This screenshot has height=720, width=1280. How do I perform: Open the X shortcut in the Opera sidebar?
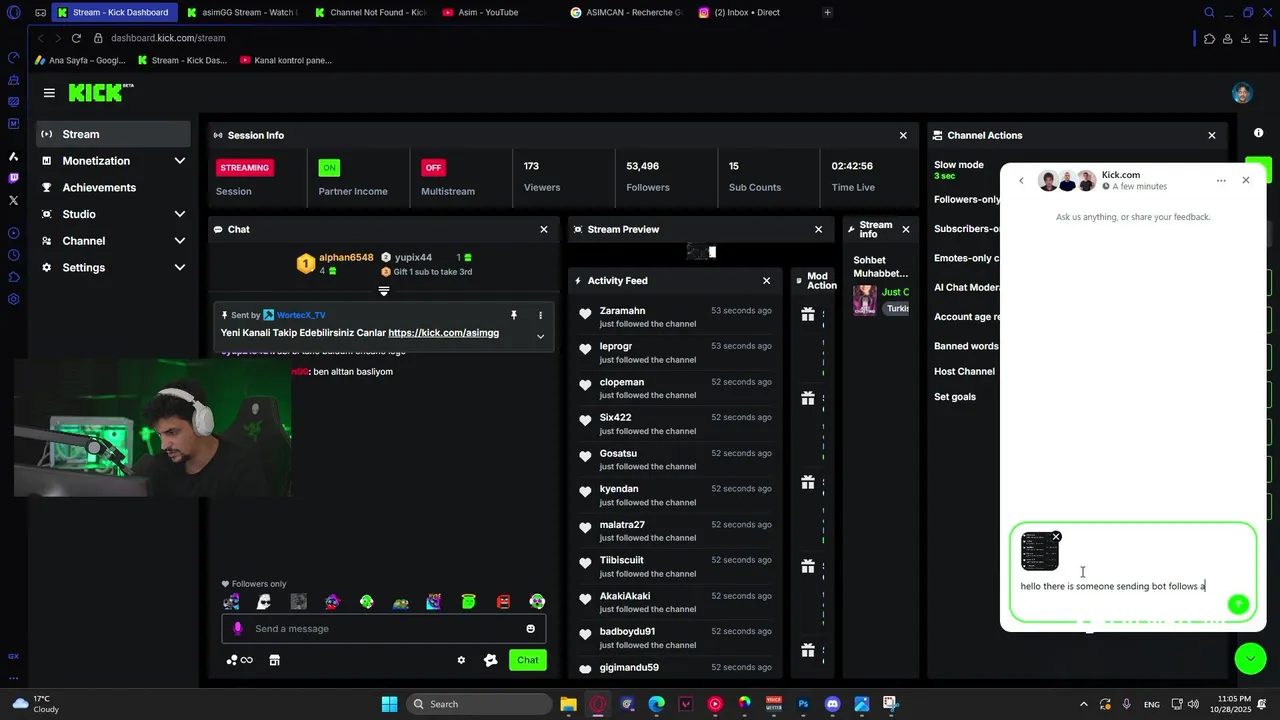pos(13,200)
